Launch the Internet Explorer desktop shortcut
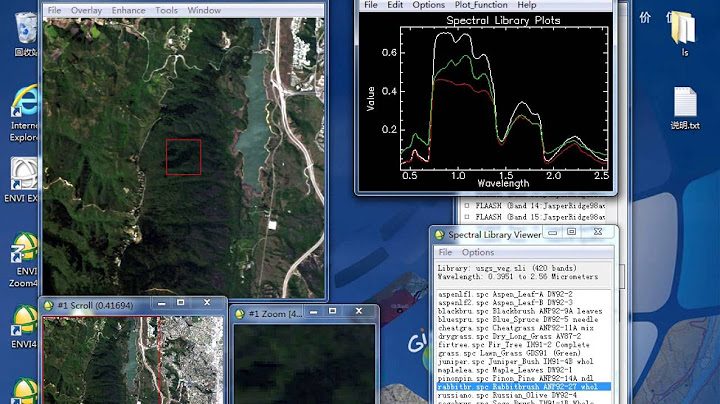720x404 pixels. click(x=25, y=101)
